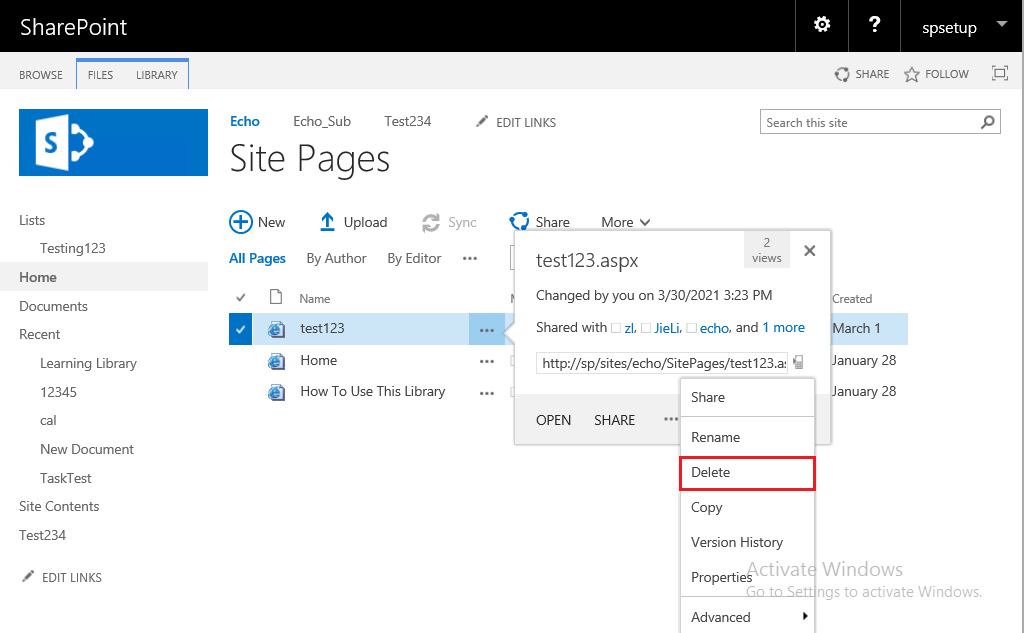
Task: Click SHARE in the callout footer
Action: pos(615,420)
